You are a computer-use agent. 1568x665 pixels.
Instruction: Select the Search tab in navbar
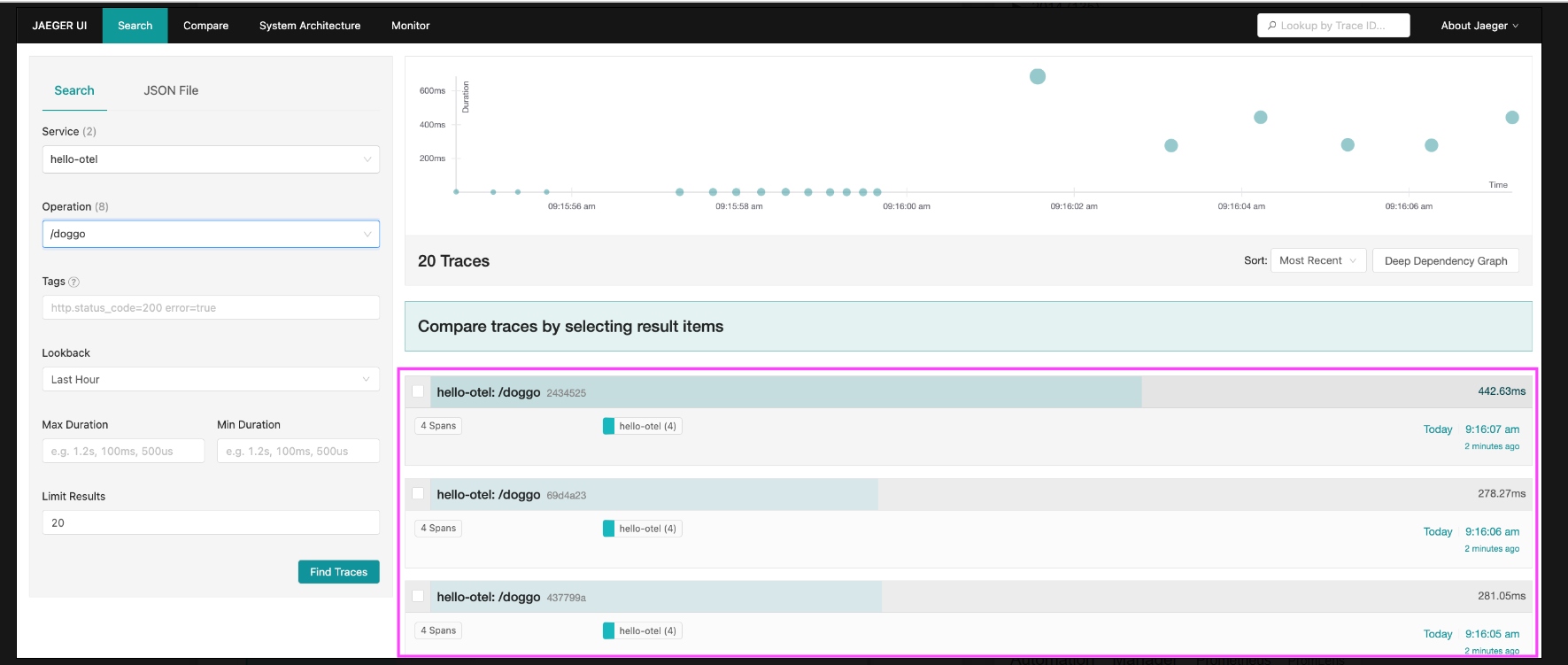pyautogui.click(x=135, y=26)
